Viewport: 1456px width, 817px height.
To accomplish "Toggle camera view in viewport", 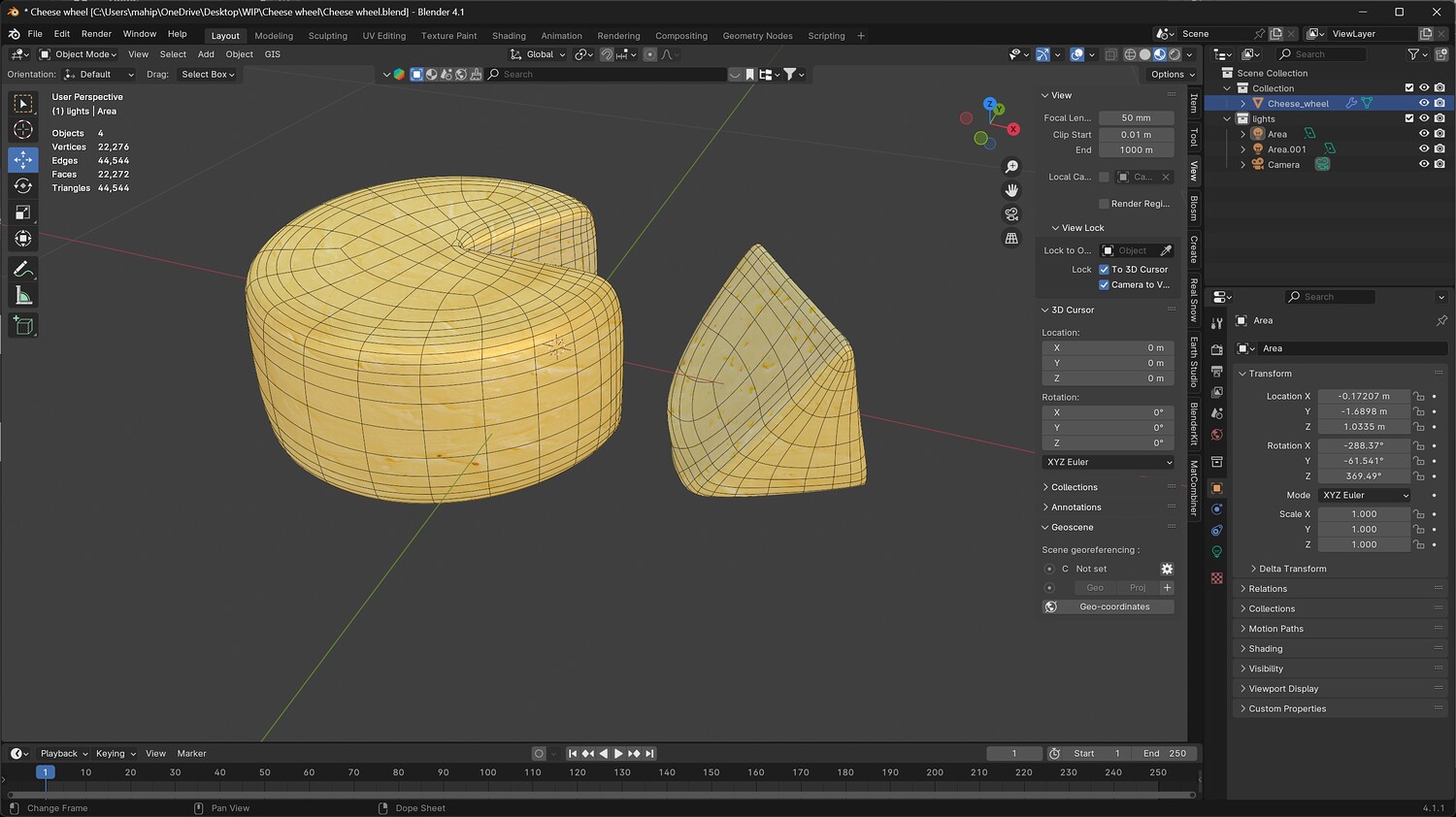I will click(1011, 214).
